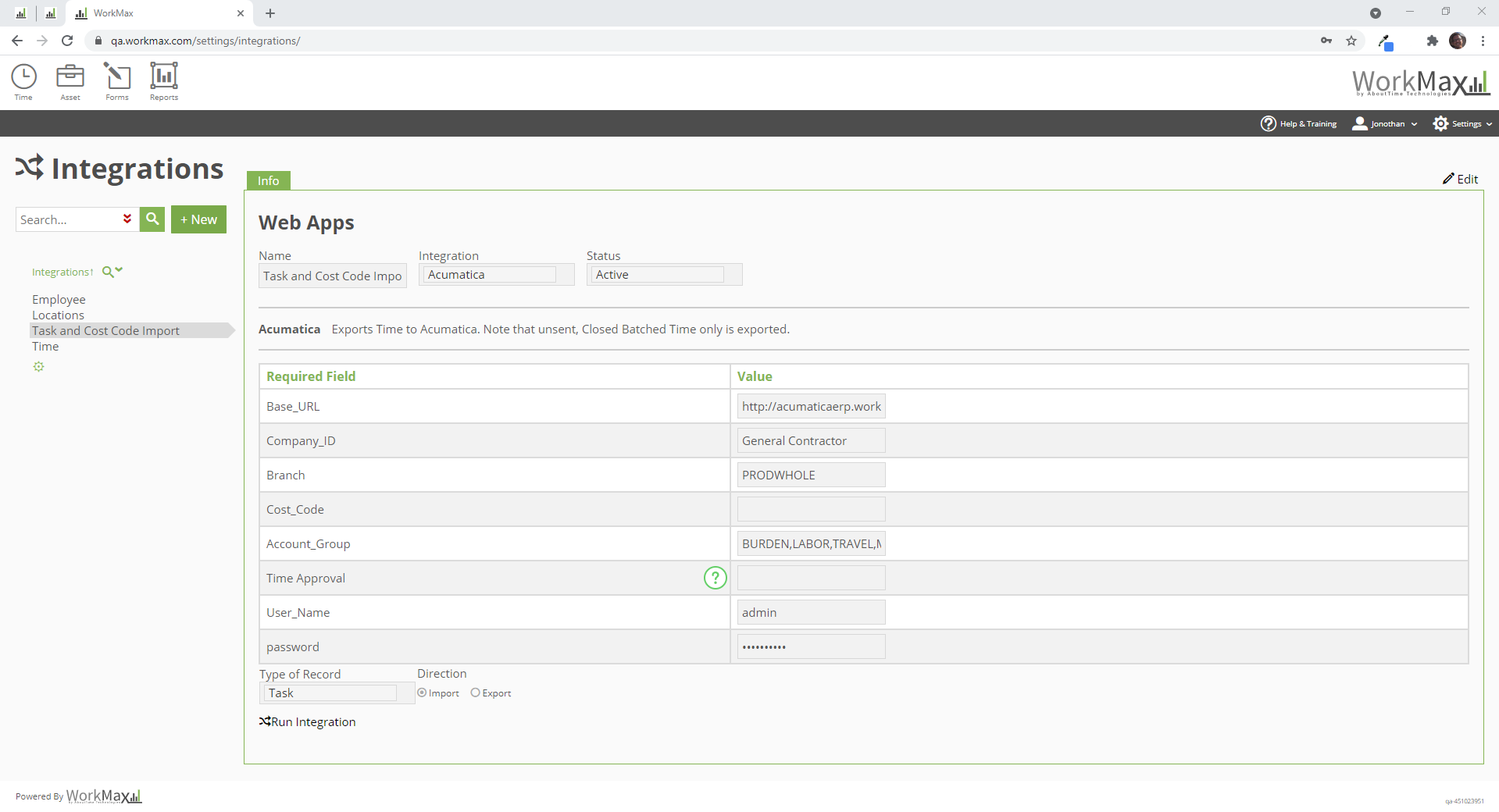Image resolution: width=1499 pixels, height=812 pixels.
Task: Open the Settings dropdown menu
Action: tap(1462, 123)
